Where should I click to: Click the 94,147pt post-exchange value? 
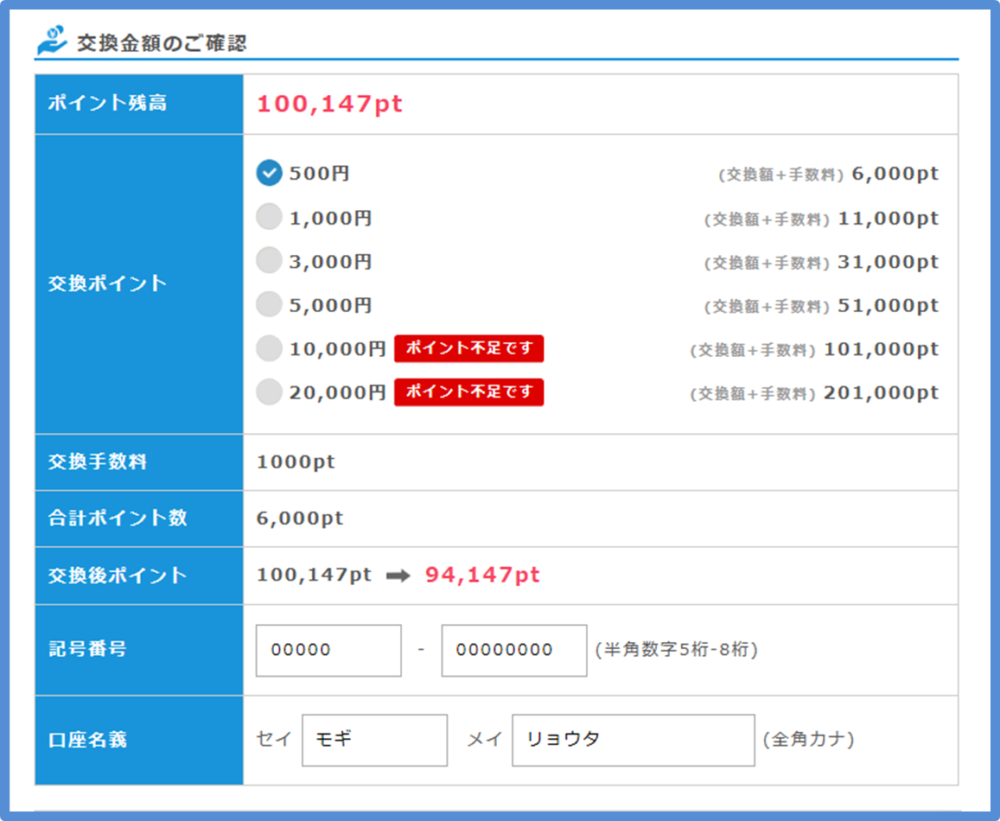pyautogui.click(x=482, y=575)
